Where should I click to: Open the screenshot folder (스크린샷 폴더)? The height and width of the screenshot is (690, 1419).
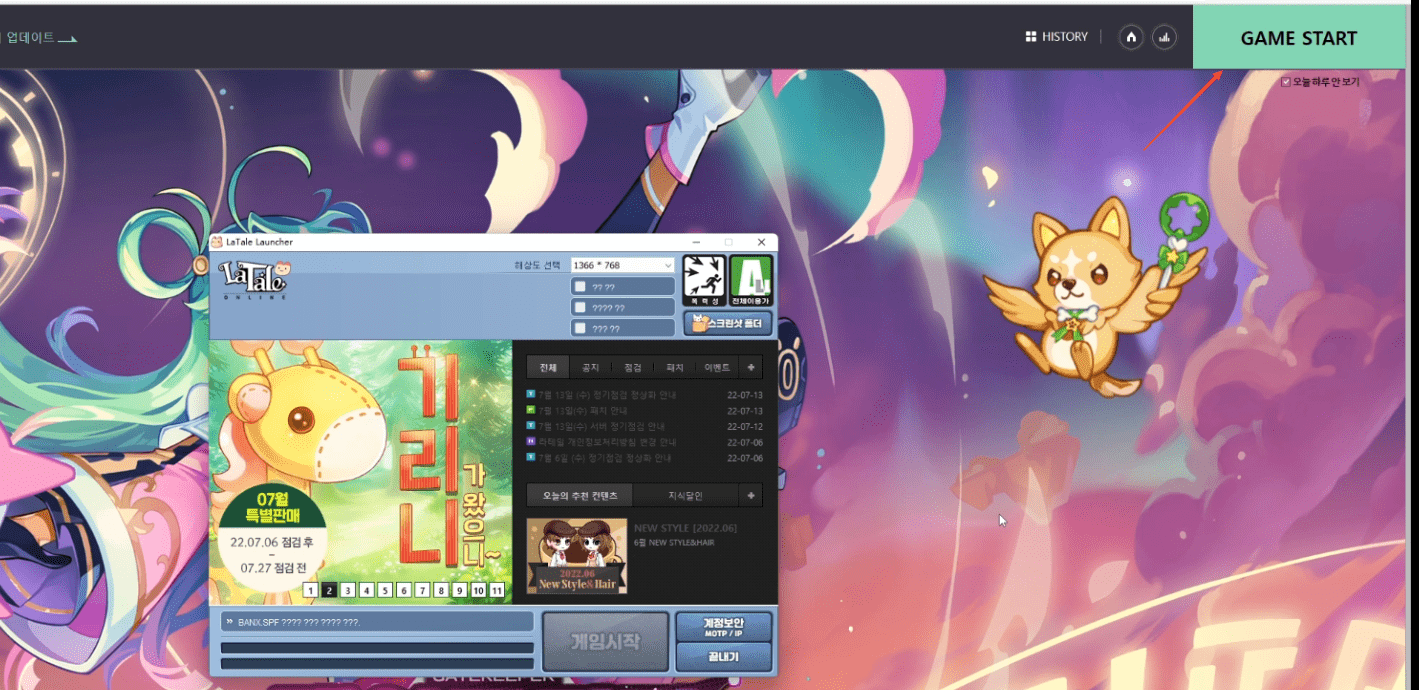[728, 323]
